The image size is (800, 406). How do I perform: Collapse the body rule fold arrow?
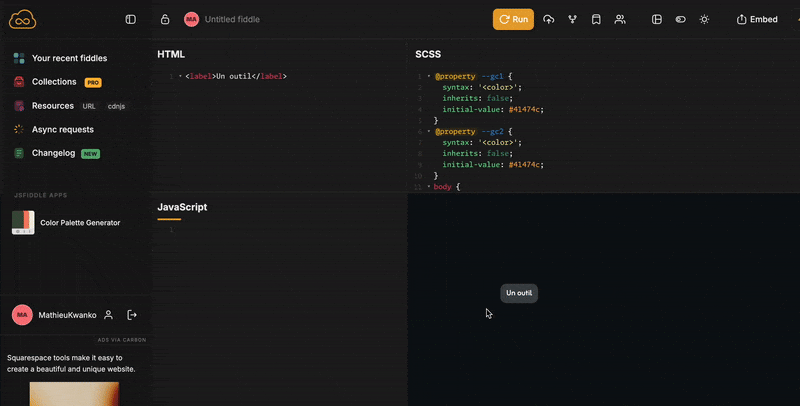point(428,187)
